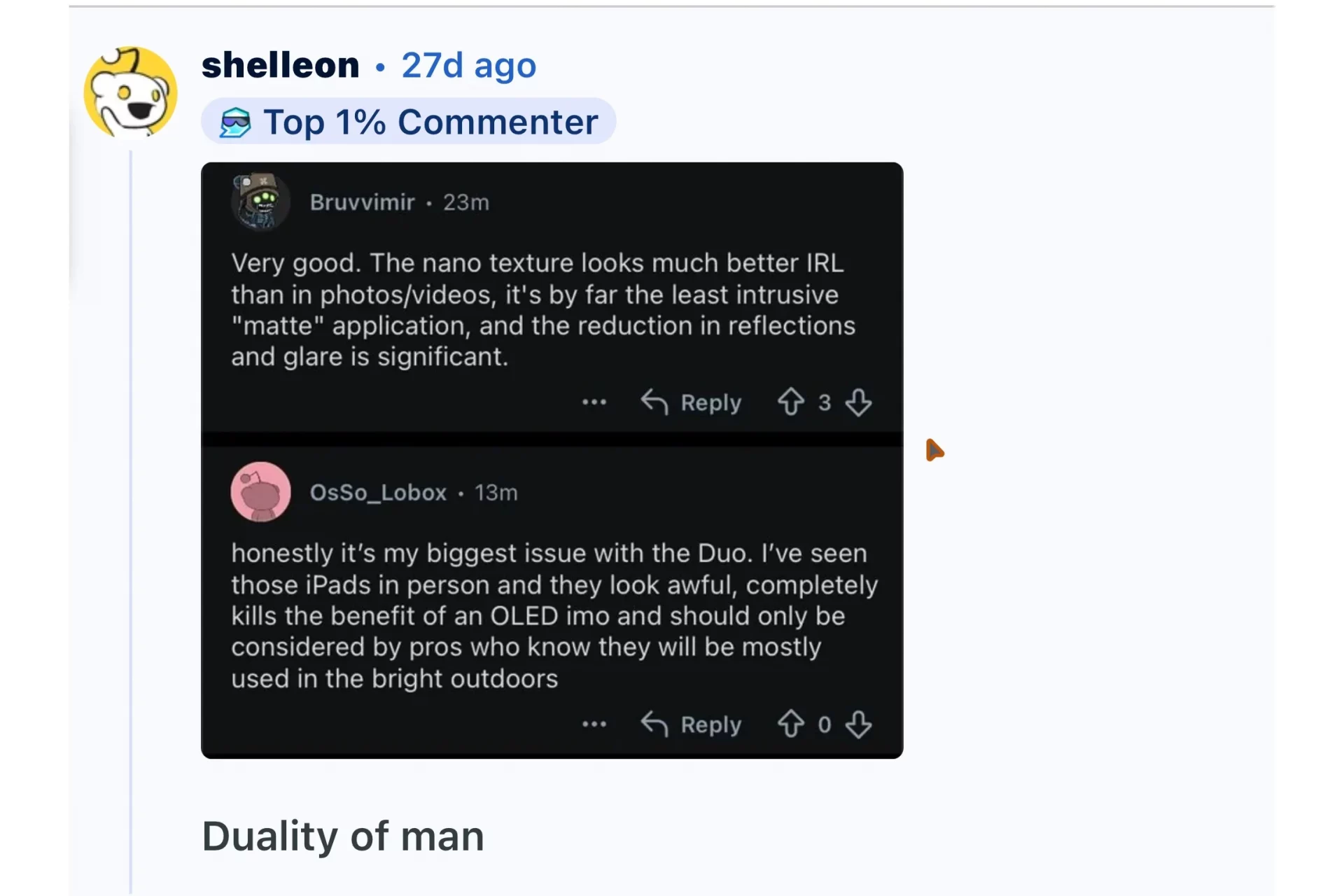Viewport: 1344px width, 896px height.
Task: Open the embedded dark screenshot image
Action: click(x=552, y=461)
